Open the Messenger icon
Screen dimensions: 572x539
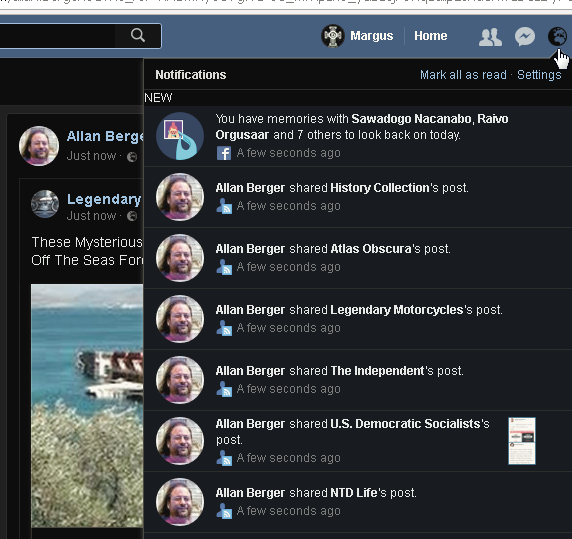coord(525,36)
